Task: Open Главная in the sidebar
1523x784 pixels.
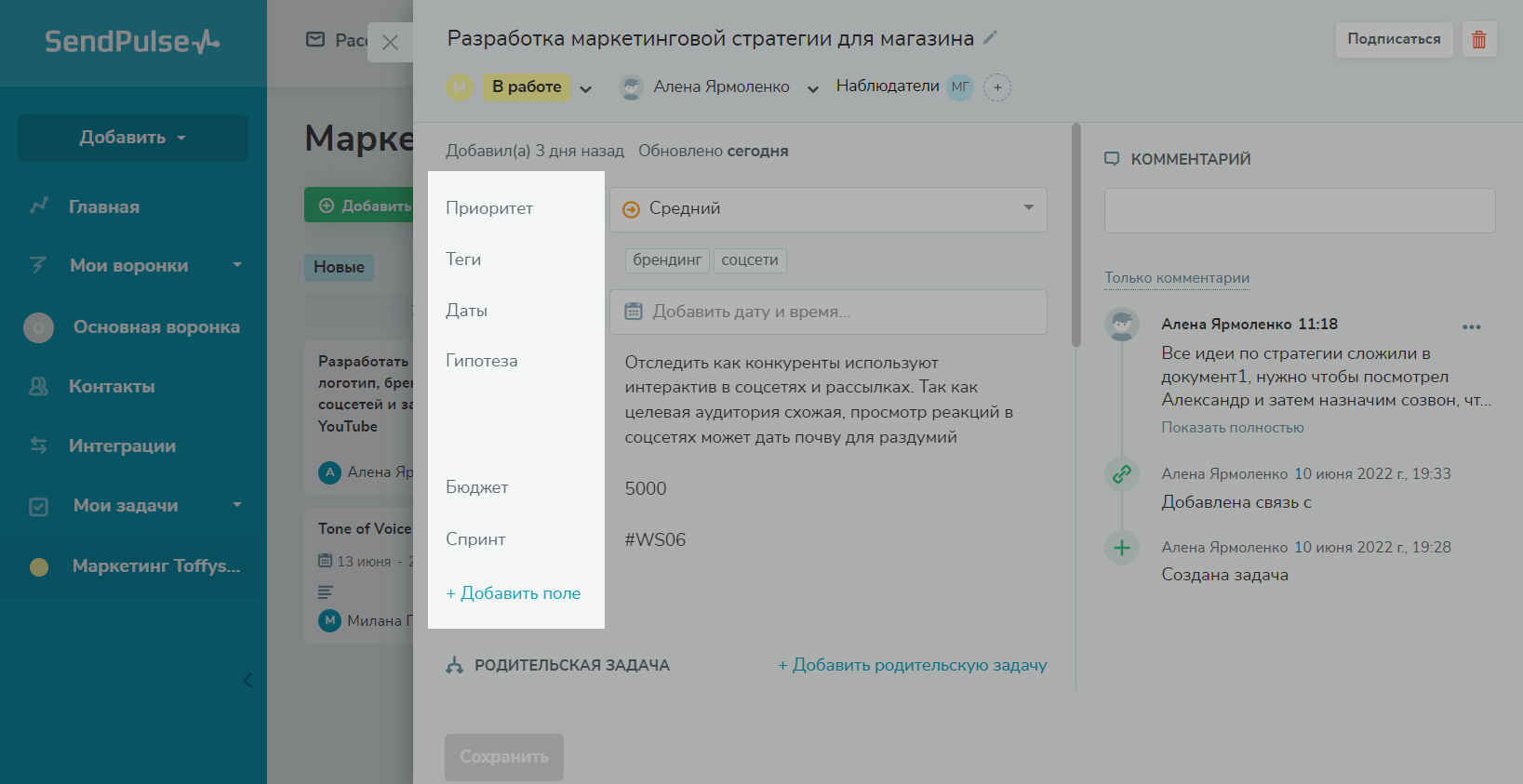Action: [x=103, y=207]
